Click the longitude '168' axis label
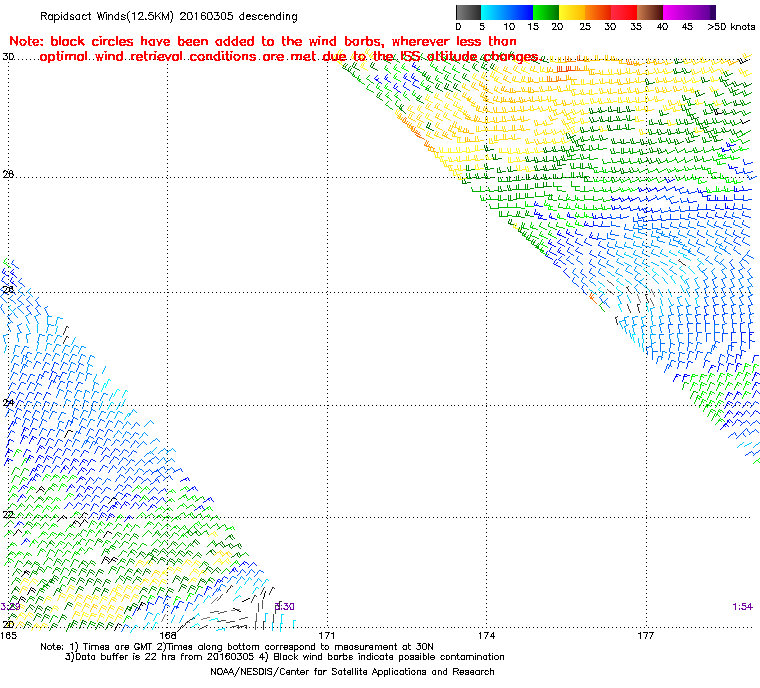Image resolution: width=760 pixels, height=688 pixels. pyautogui.click(x=168, y=635)
